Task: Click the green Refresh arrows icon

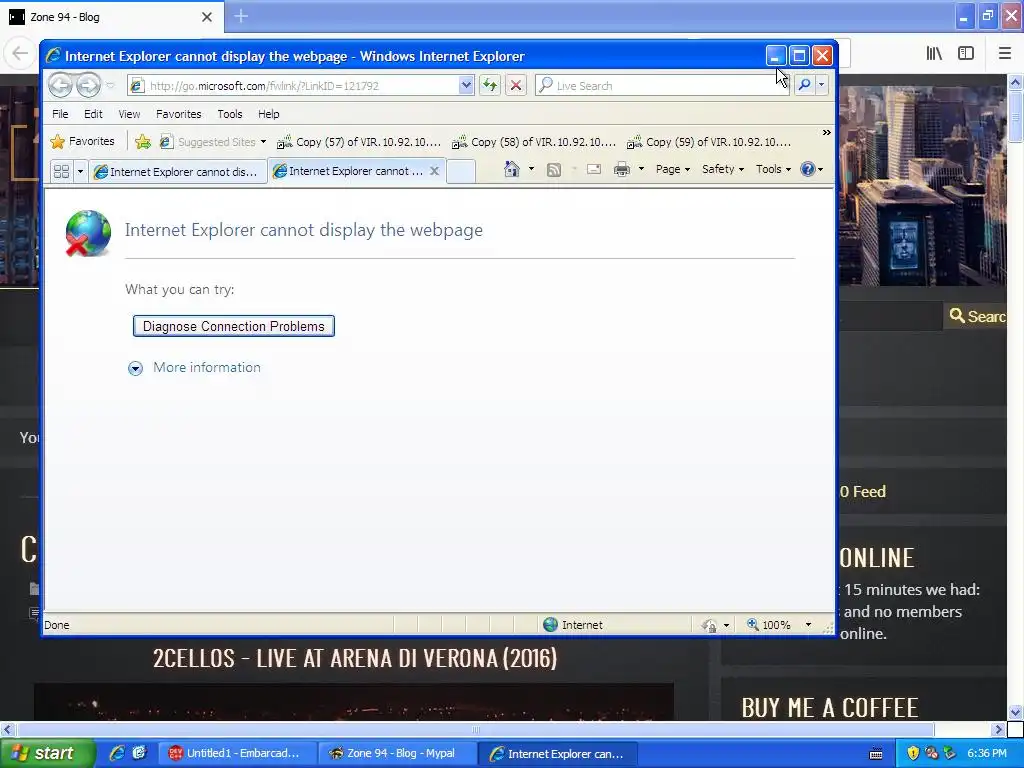Action: pos(490,86)
